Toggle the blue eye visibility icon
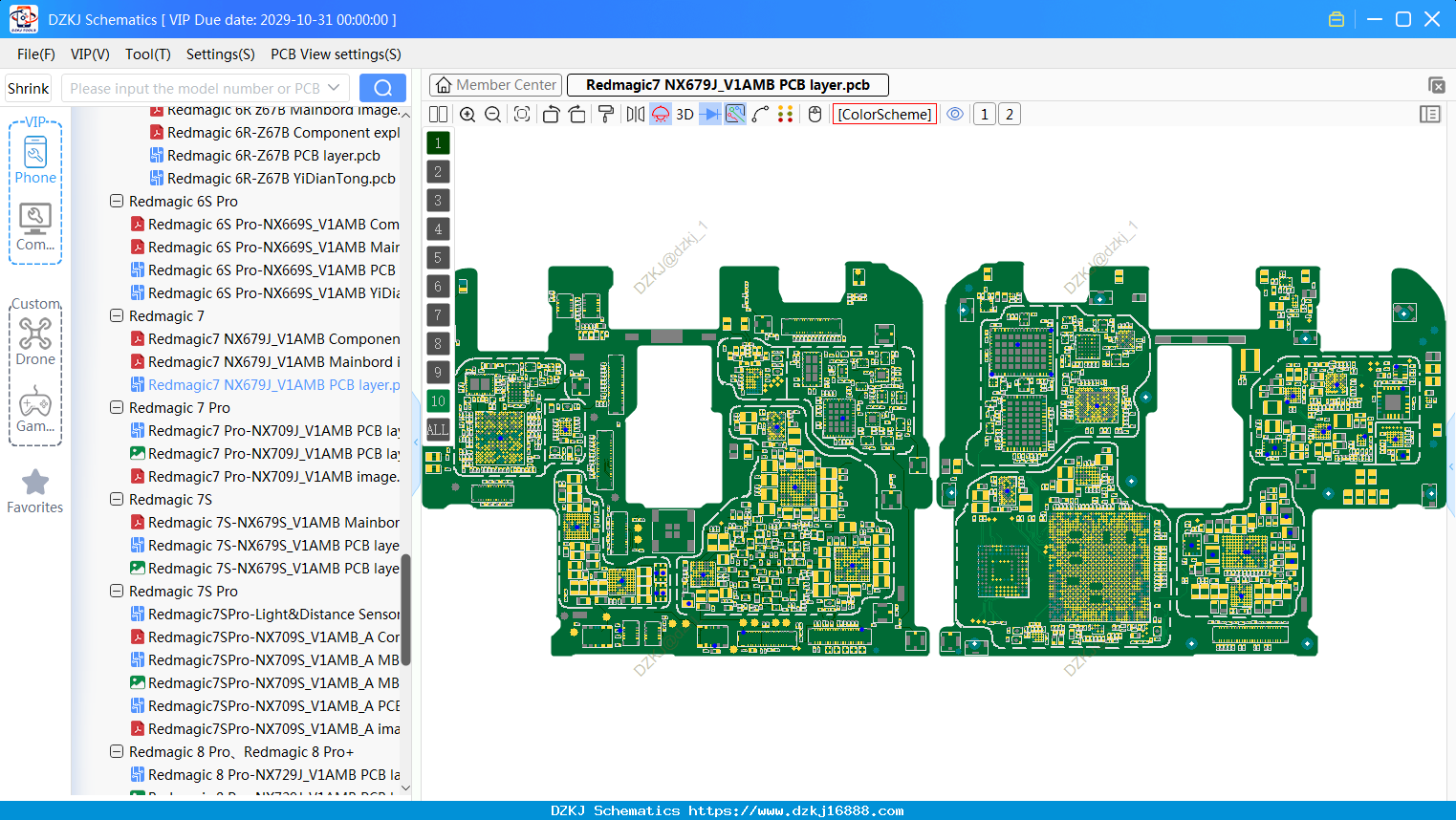The height and width of the screenshot is (820, 1456). (955, 114)
